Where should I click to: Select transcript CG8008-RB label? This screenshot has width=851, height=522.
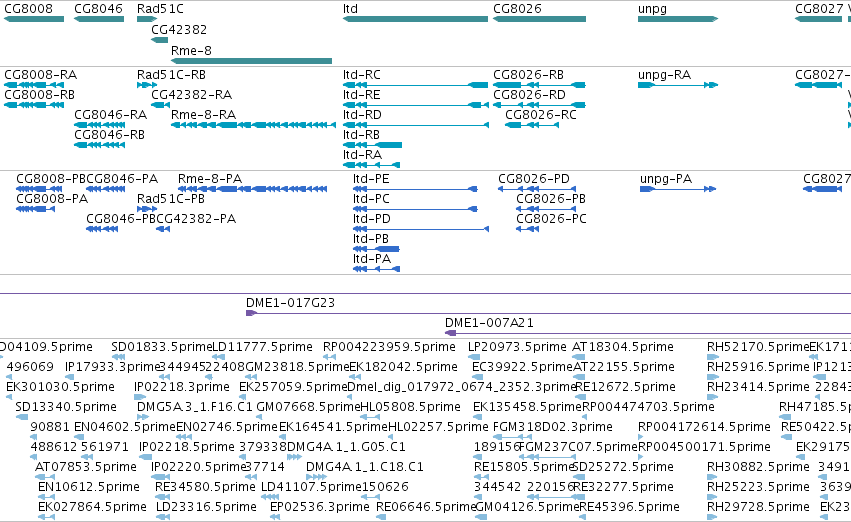coord(39,94)
